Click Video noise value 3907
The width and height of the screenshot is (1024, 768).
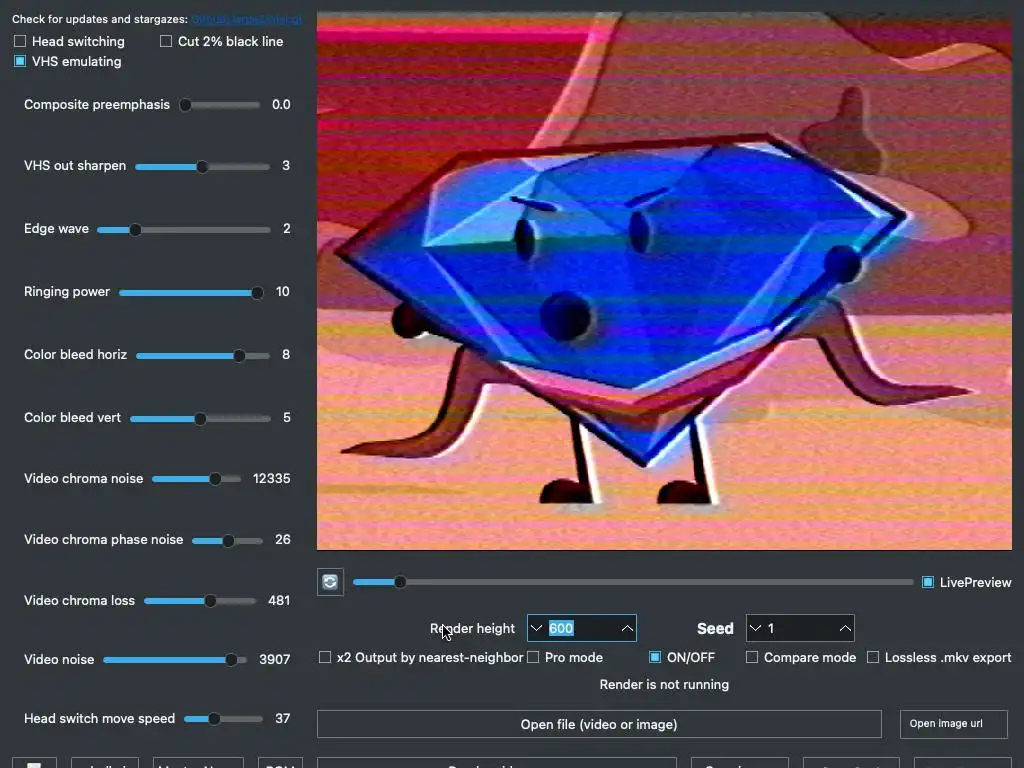click(x=274, y=660)
